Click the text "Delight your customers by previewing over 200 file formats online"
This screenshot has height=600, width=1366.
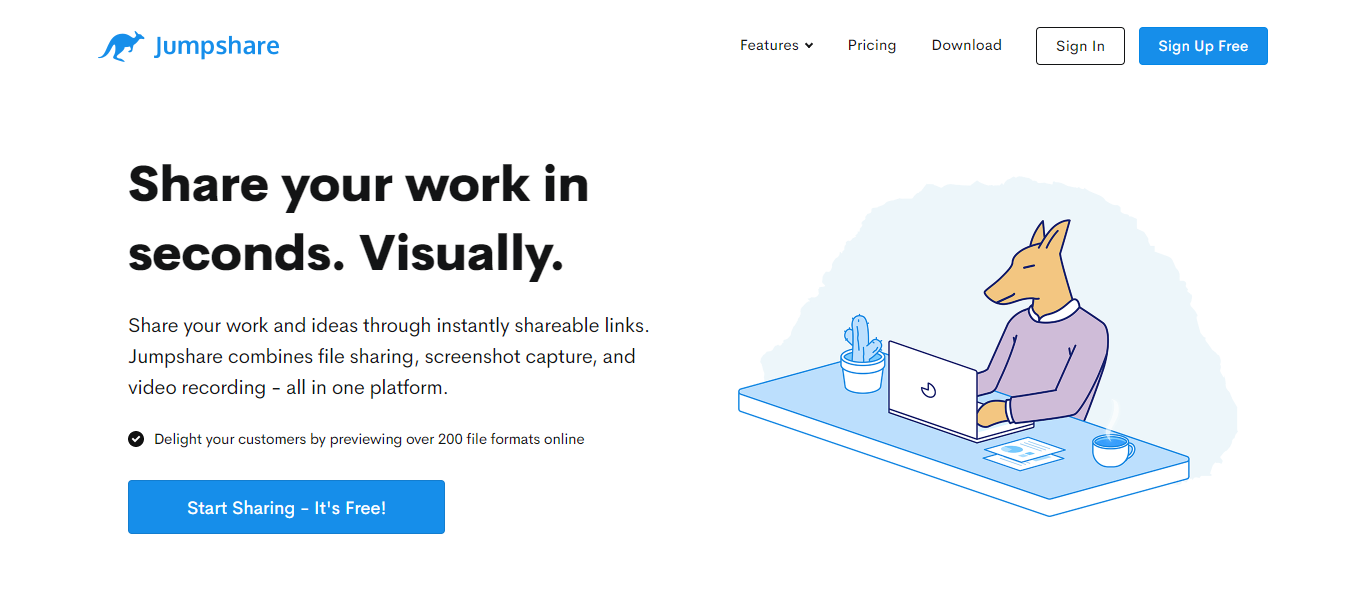(369, 439)
